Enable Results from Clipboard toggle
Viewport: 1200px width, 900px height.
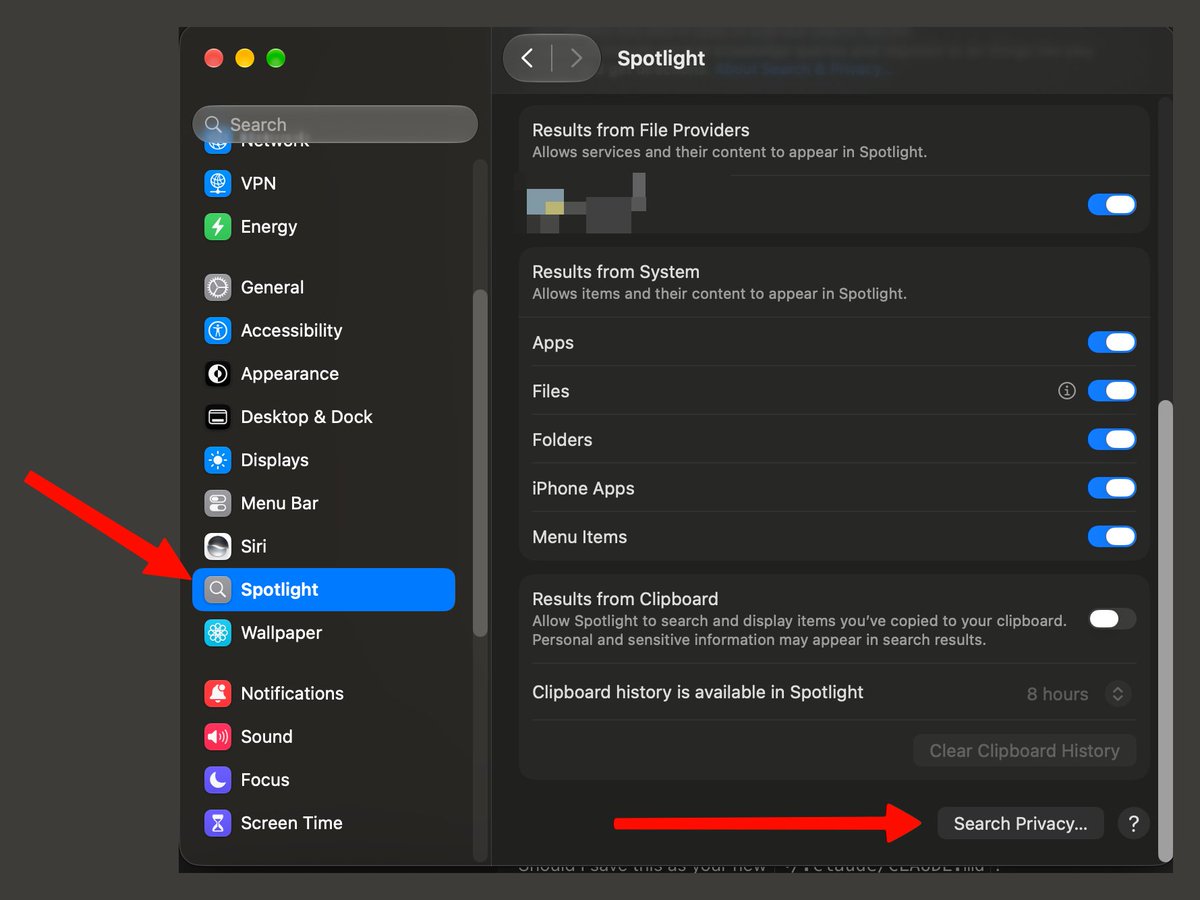click(1112, 619)
